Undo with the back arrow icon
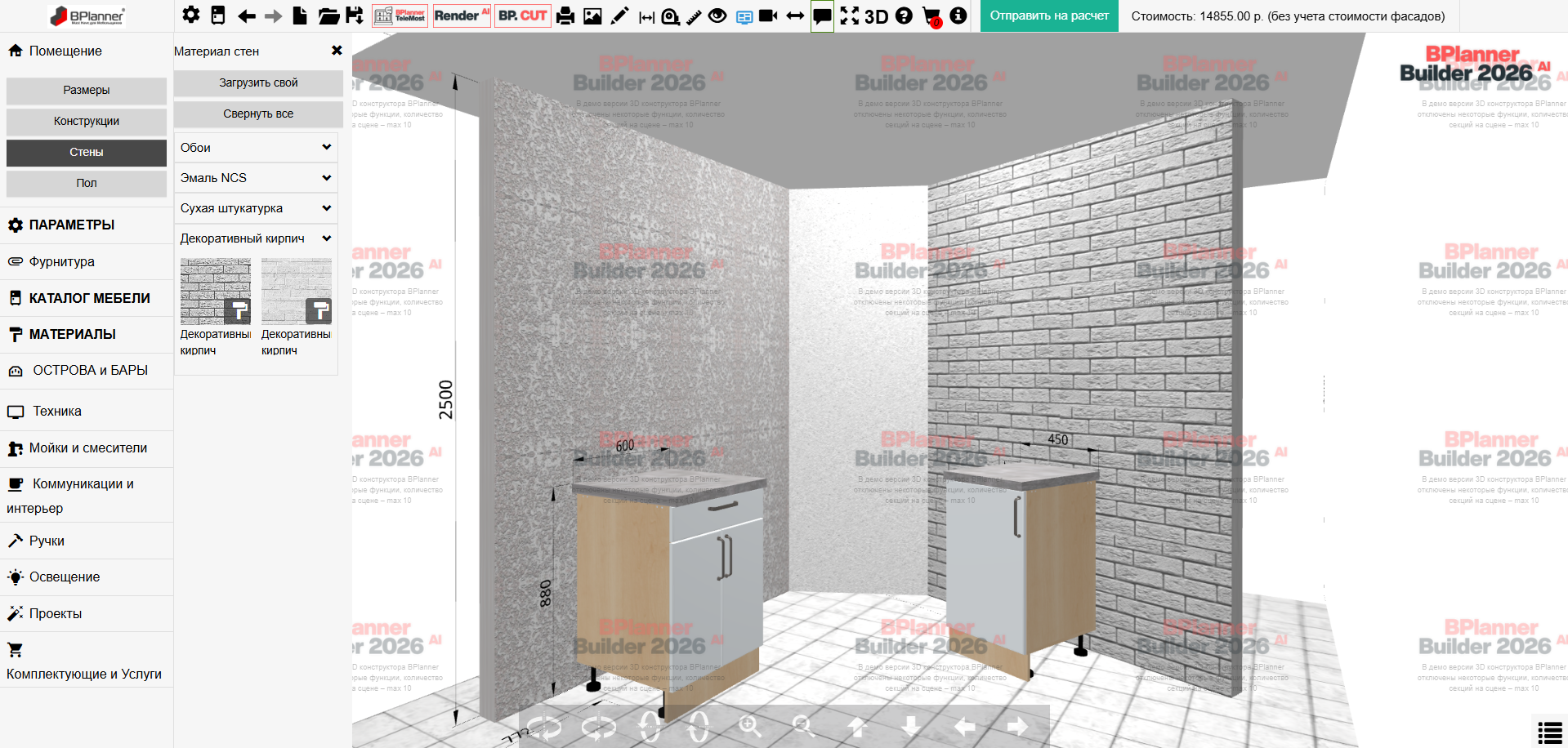 point(246,16)
